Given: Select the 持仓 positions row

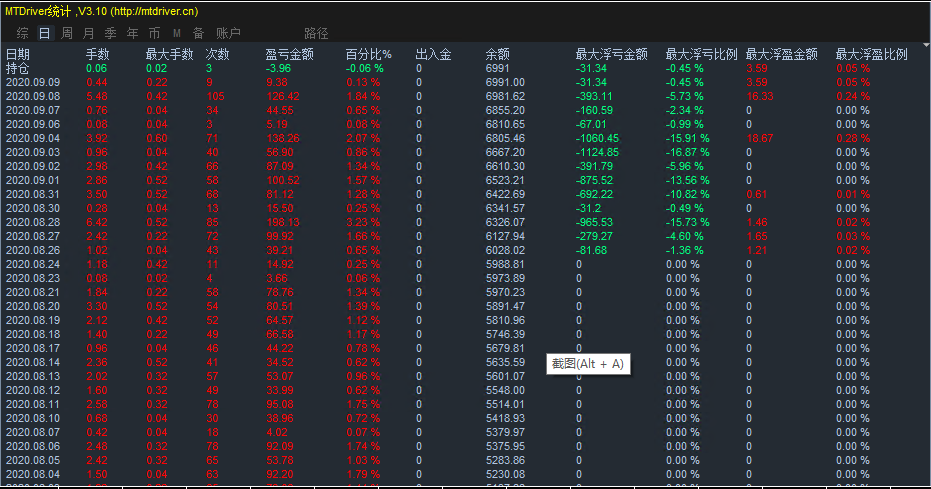Looking at the screenshot, I should (x=18, y=68).
